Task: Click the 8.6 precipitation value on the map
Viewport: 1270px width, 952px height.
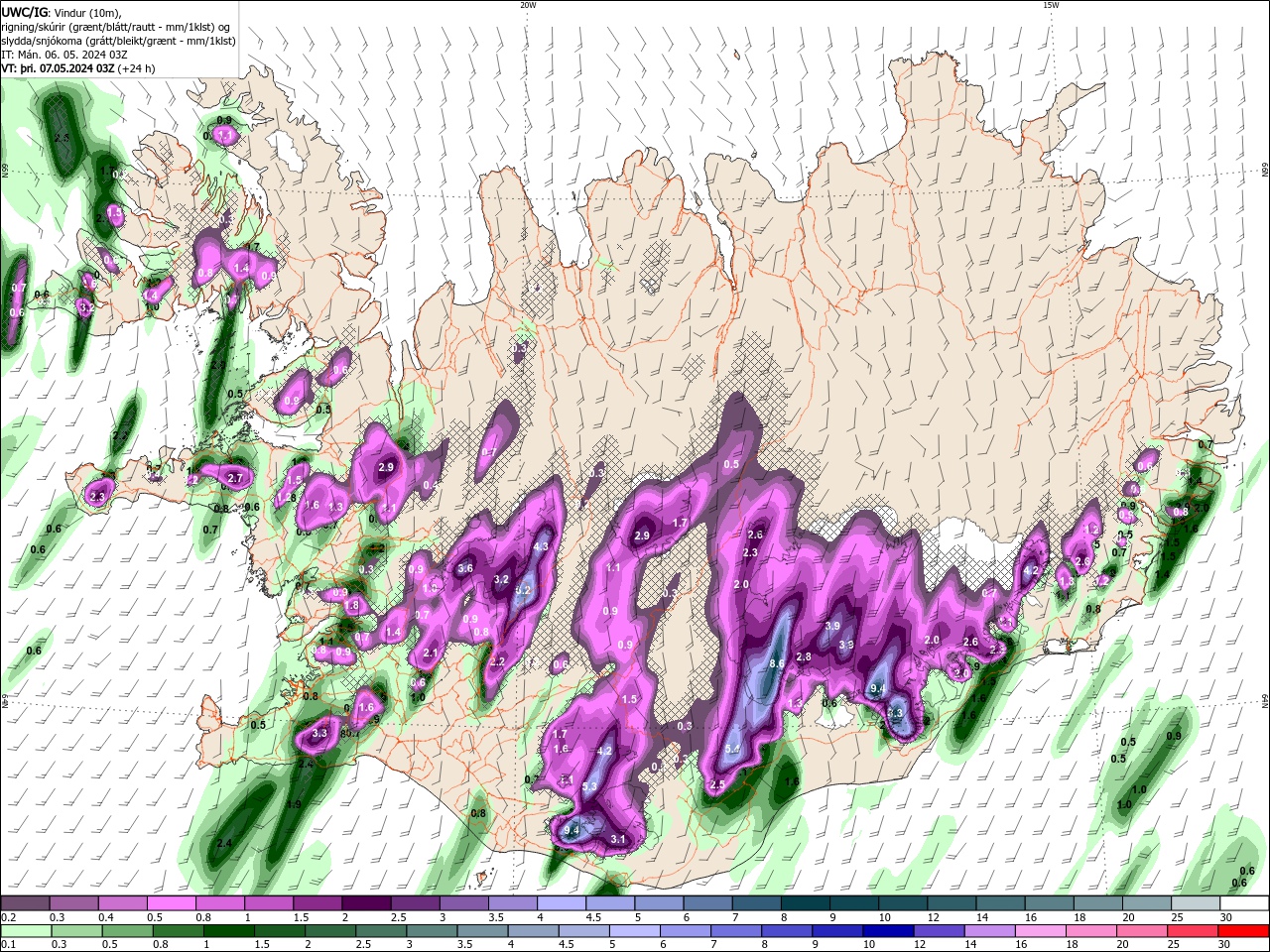Action: pyautogui.click(x=777, y=663)
